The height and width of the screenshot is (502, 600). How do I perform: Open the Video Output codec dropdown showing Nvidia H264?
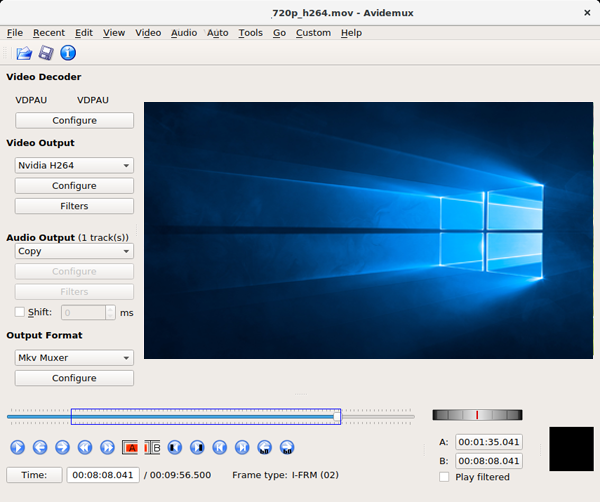point(74,165)
